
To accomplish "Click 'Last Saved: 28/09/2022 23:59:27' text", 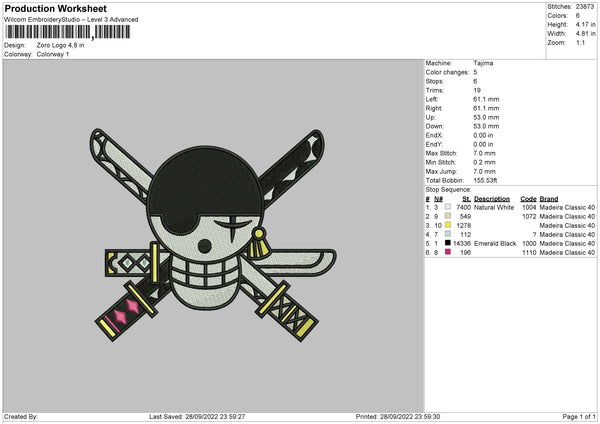I will pyautogui.click(x=197, y=416).
